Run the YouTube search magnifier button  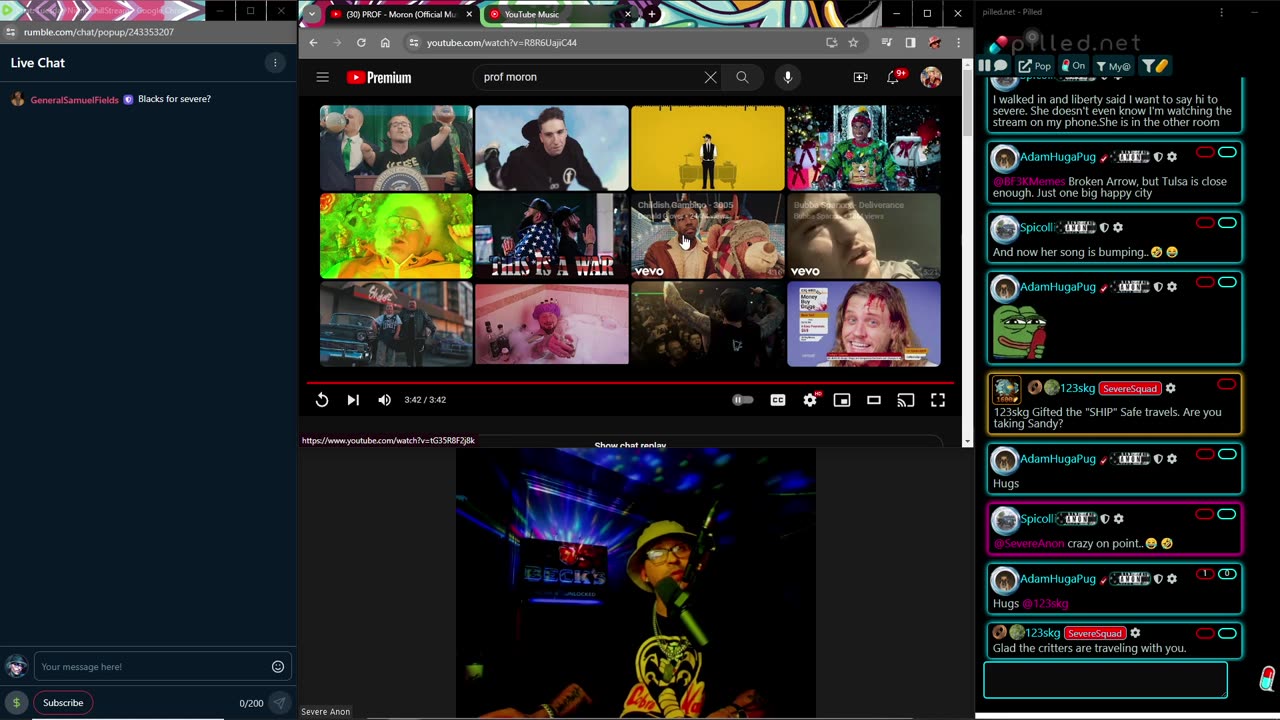[x=742, y=77]
